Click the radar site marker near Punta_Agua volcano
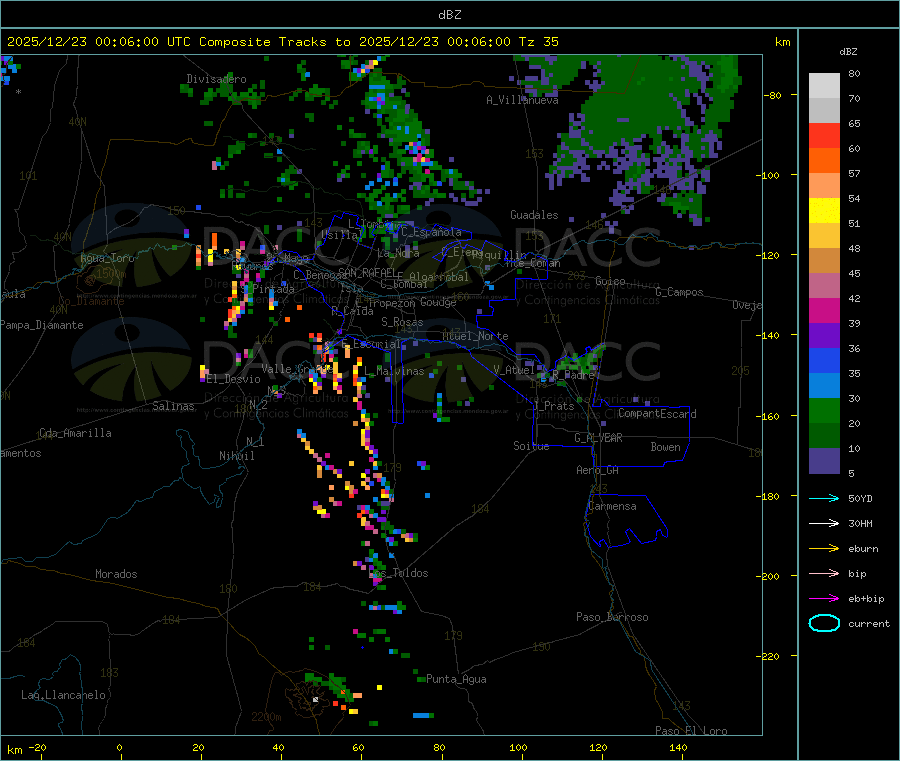The height and width of the screenshot is (761, 900). (315, 700)
